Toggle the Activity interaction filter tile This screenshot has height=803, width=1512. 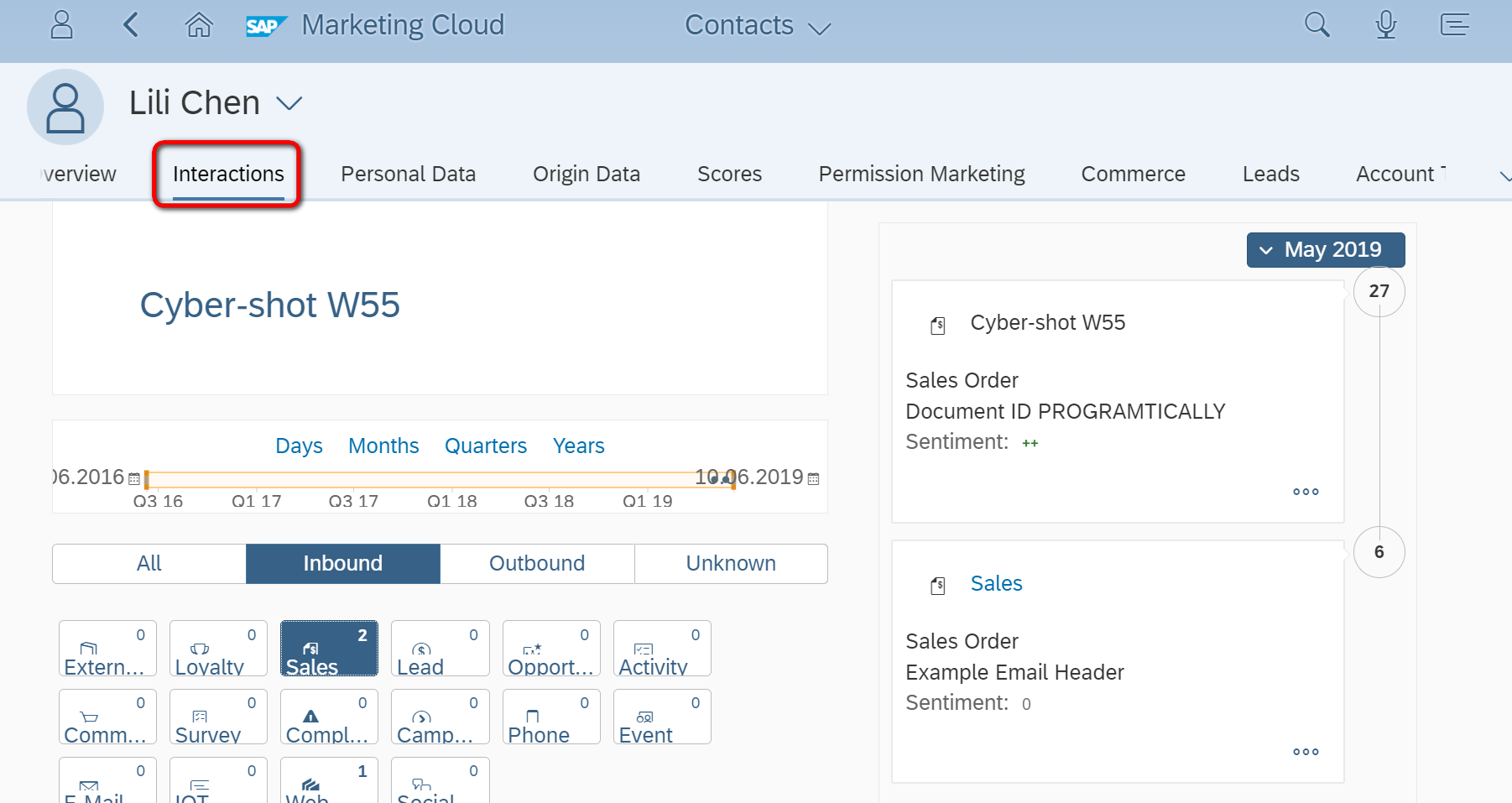coord(662,649)
